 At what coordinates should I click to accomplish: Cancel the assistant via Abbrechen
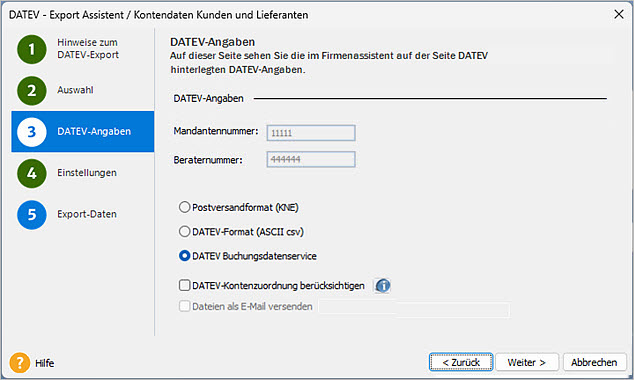pyautogui.click(x=594, y=362)
